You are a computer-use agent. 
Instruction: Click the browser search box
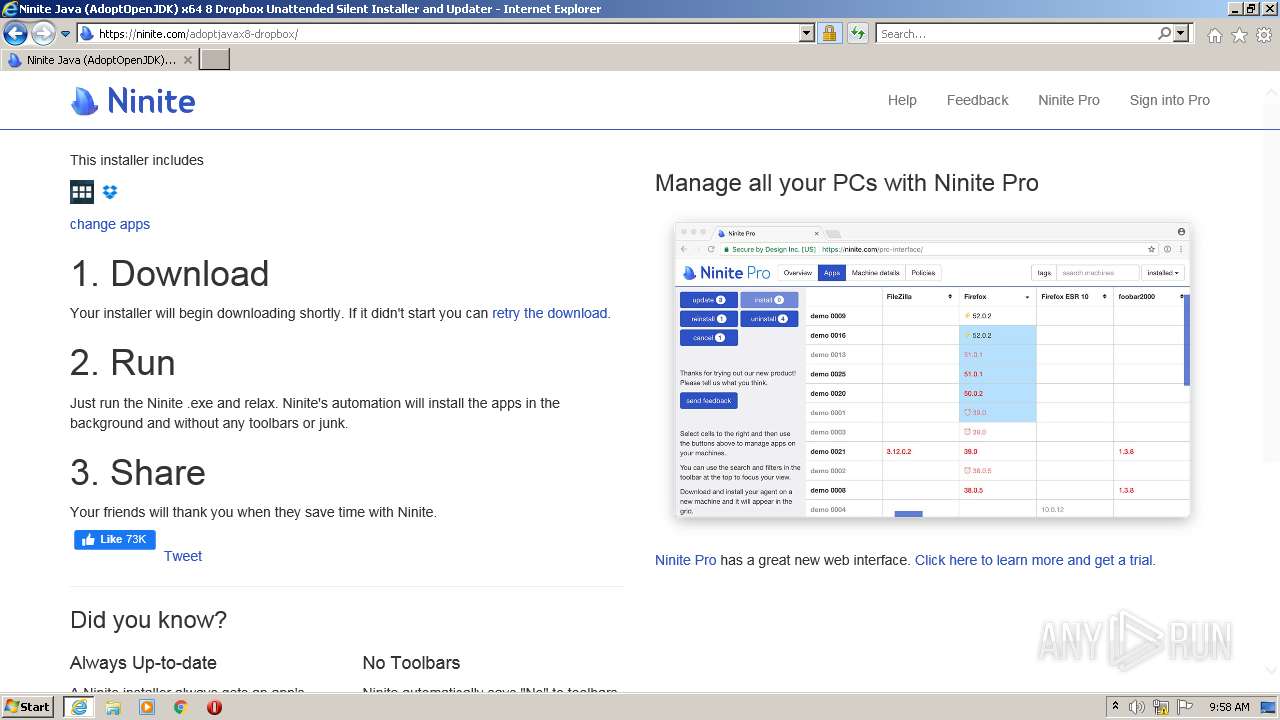point(1016,33)
